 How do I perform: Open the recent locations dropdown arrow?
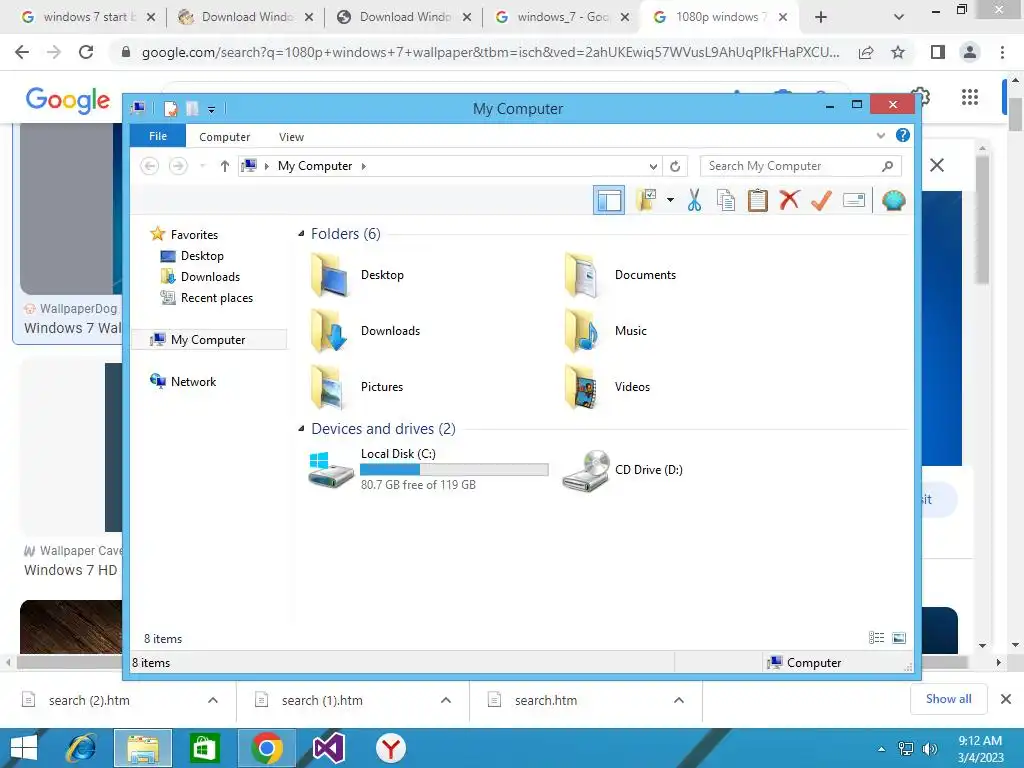click(x=202, y=167)
